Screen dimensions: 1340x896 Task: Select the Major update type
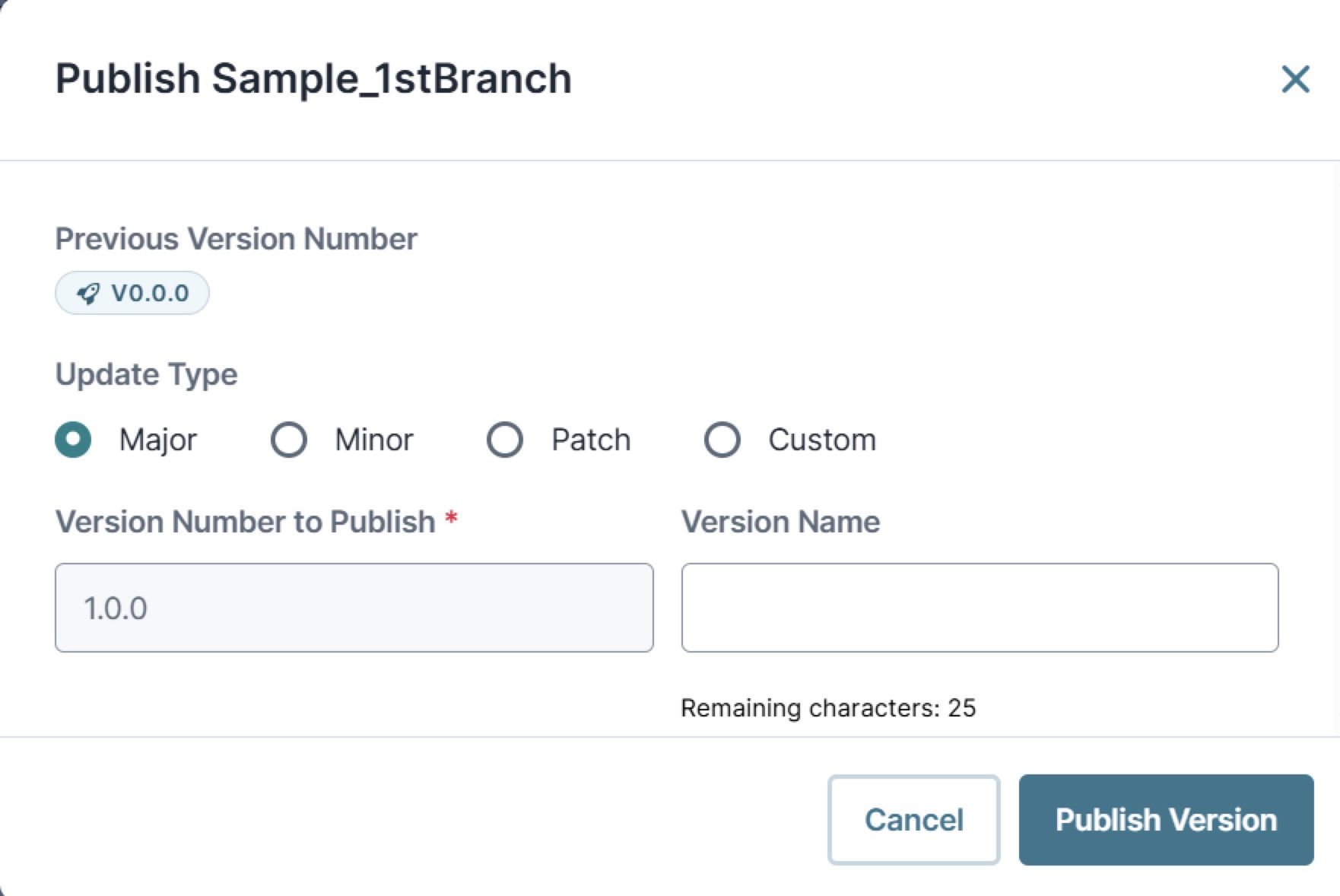coord(73,439)
